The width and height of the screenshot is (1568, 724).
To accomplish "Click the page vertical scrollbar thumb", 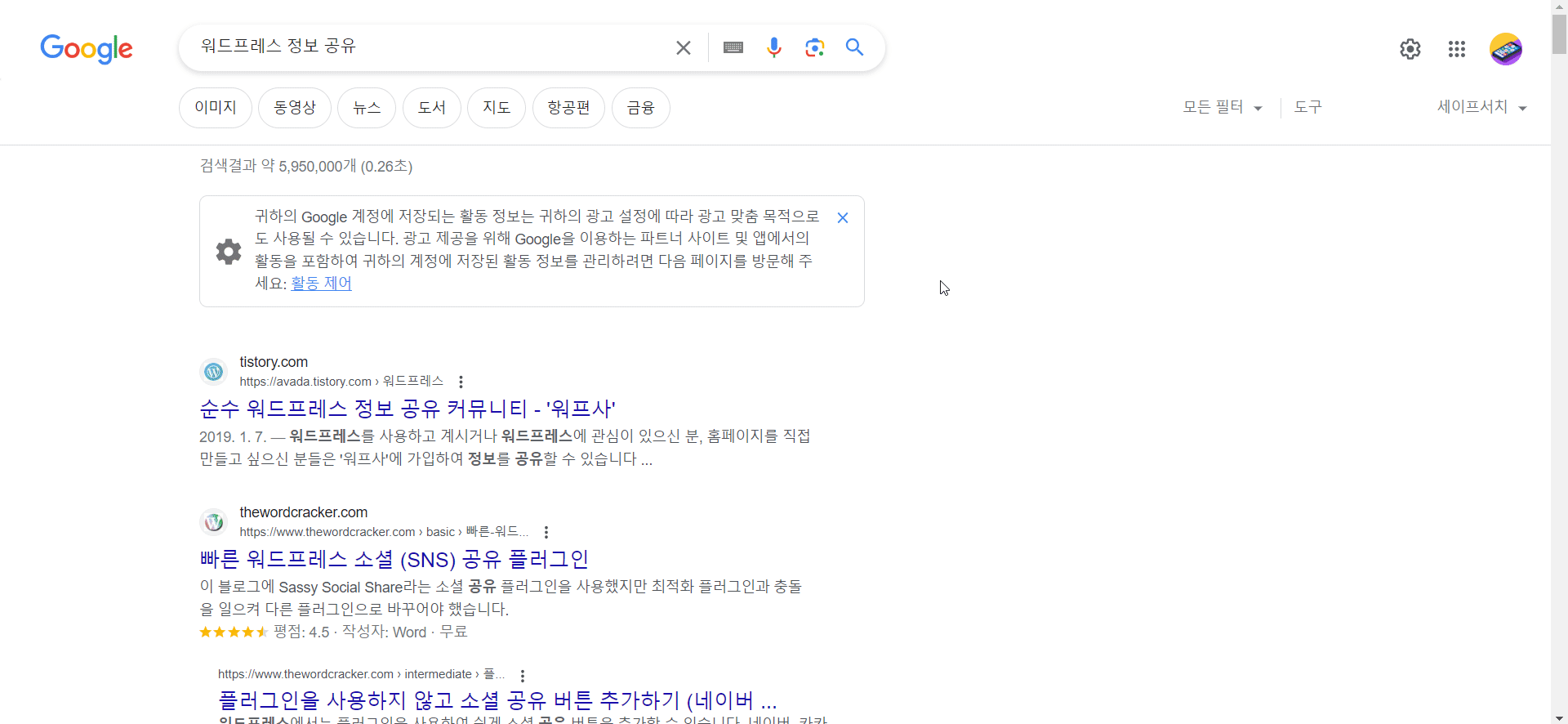I will (x=1560, y=34).
